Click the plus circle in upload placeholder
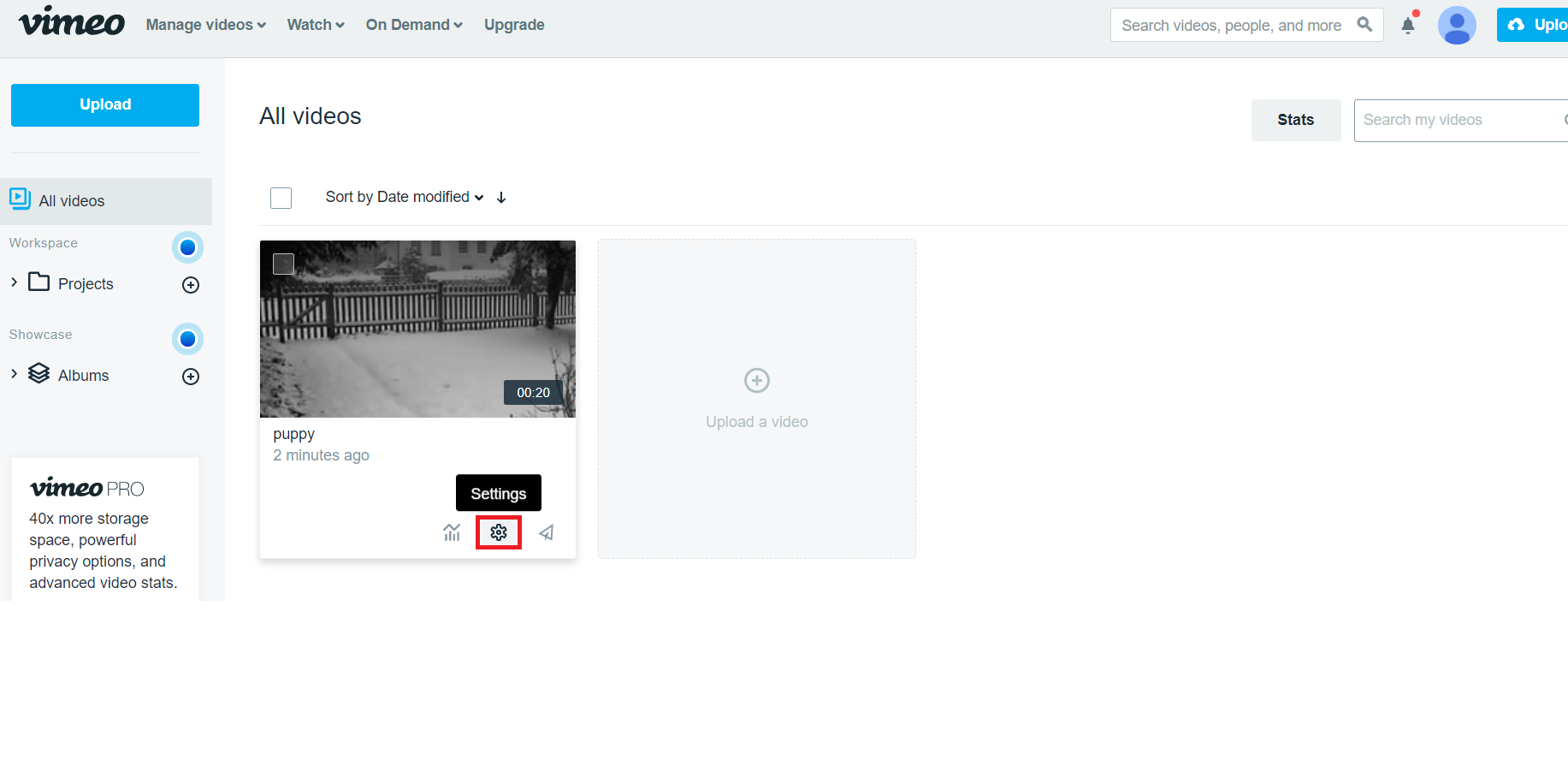 [757, 380]
